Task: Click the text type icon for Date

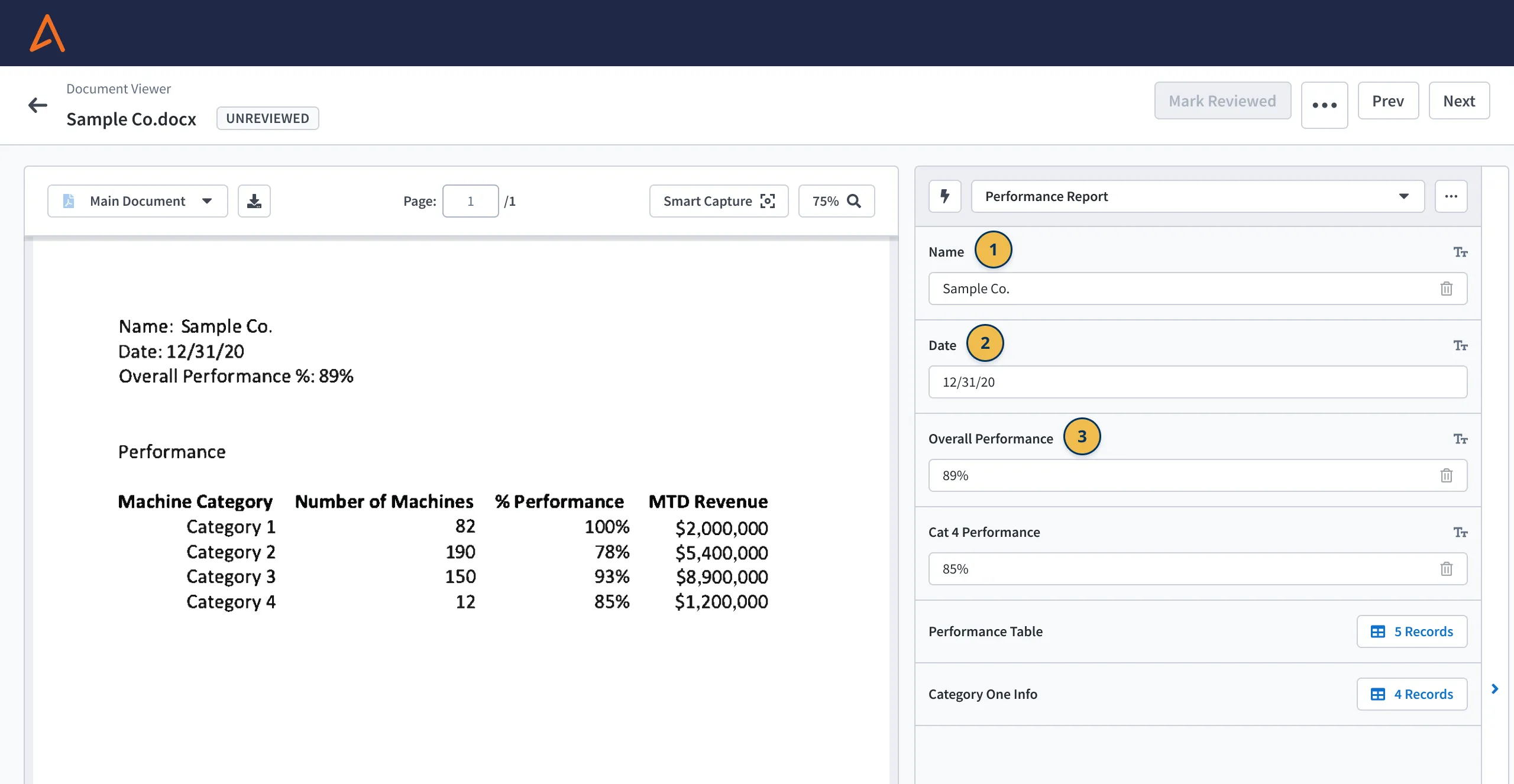Action: 1461,346
